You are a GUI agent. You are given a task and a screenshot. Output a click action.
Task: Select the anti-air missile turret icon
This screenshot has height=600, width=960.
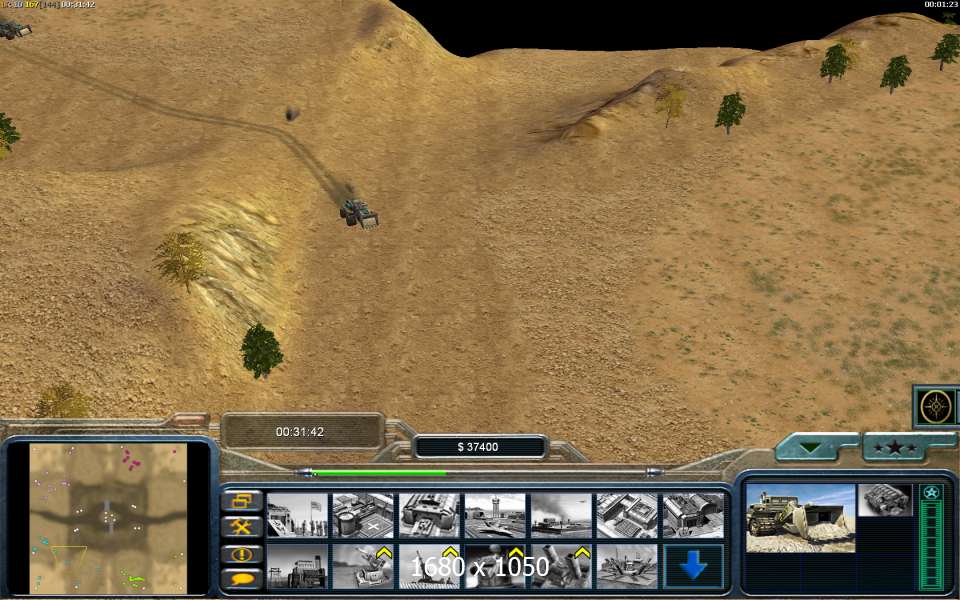pyautogui.click(x=363, y=566)
